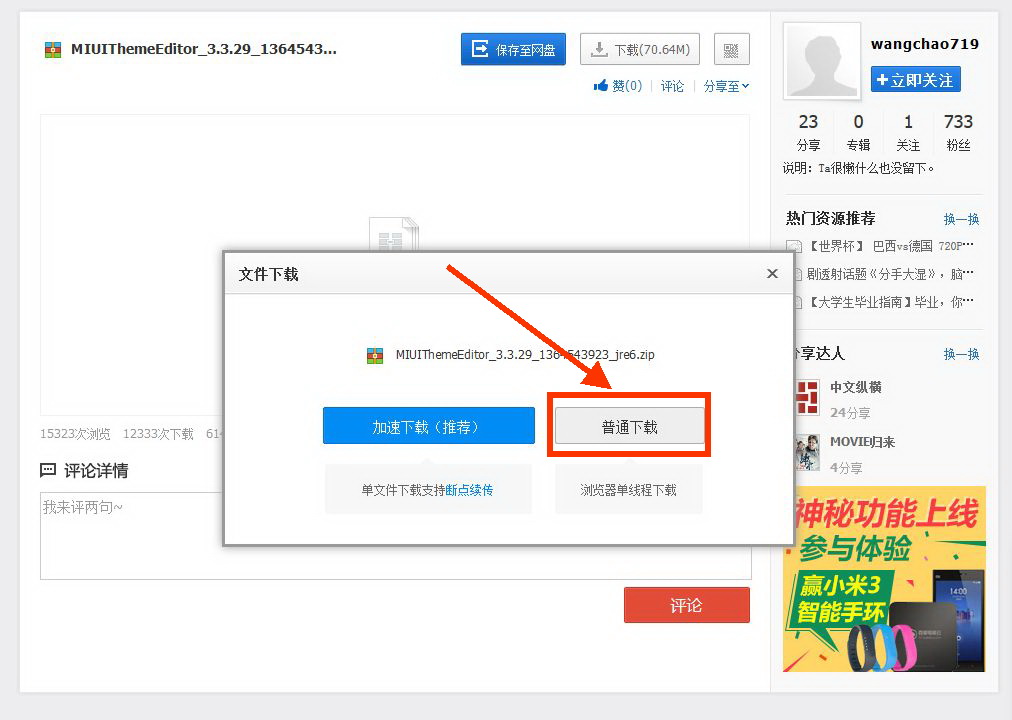This screenshot has height=720, width=1012.
Task: Open the 断点续传 link
Action: [x=469, y=490]
